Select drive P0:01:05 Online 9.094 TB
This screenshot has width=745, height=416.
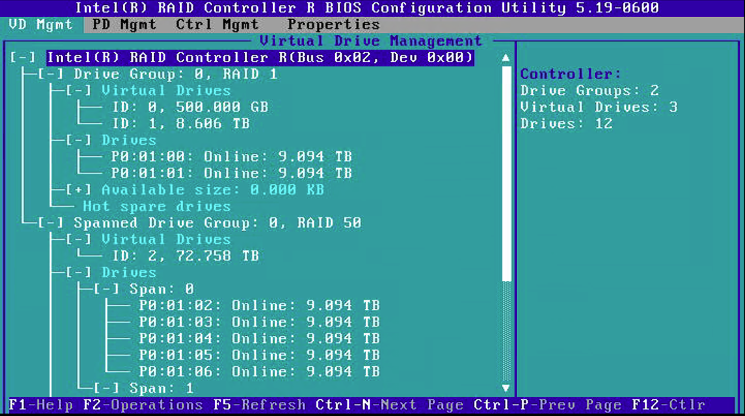pos(259,355)
